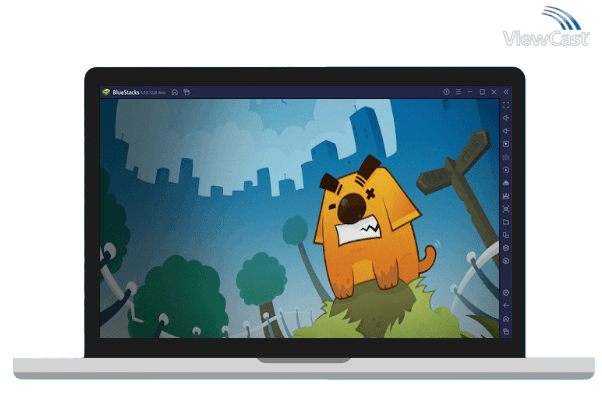The image size is (602, 414).
Task: Click the eject-shaped icon in sidebar
Action: [x=506, y=183]
